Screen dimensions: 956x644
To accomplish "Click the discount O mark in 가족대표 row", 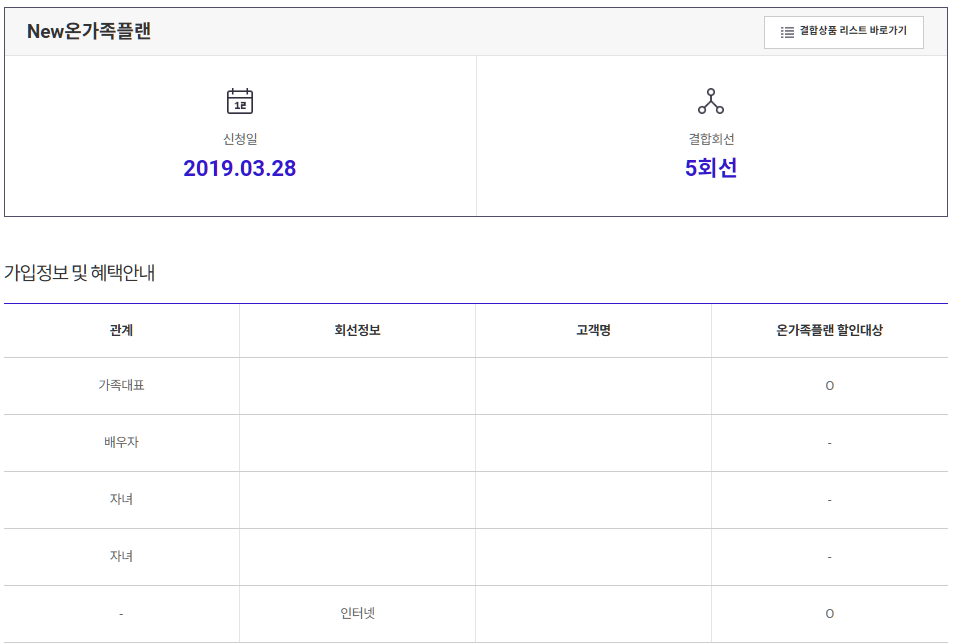I will (829, 386).
